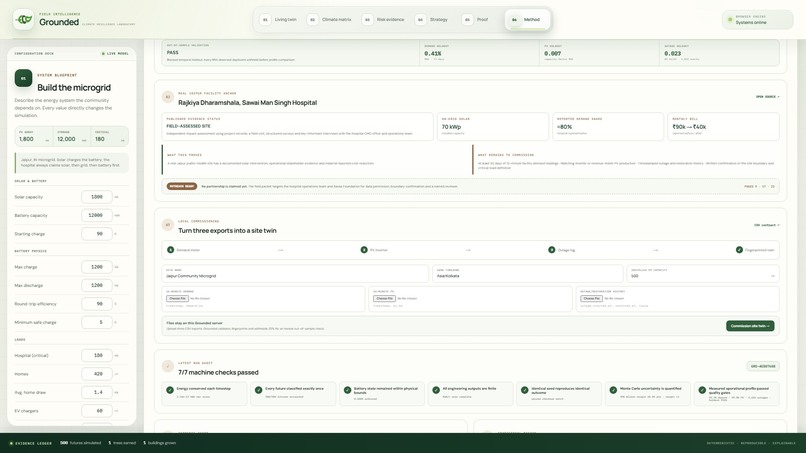
Task: Click the Max charge input field
Action: coord(97,267)
